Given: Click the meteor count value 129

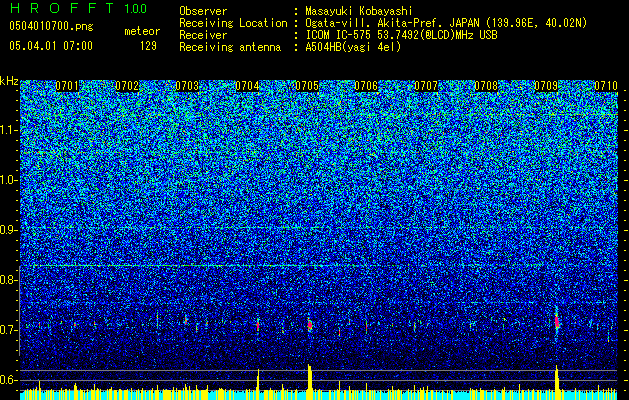Looking at the screenshot, I should point(148,46).
